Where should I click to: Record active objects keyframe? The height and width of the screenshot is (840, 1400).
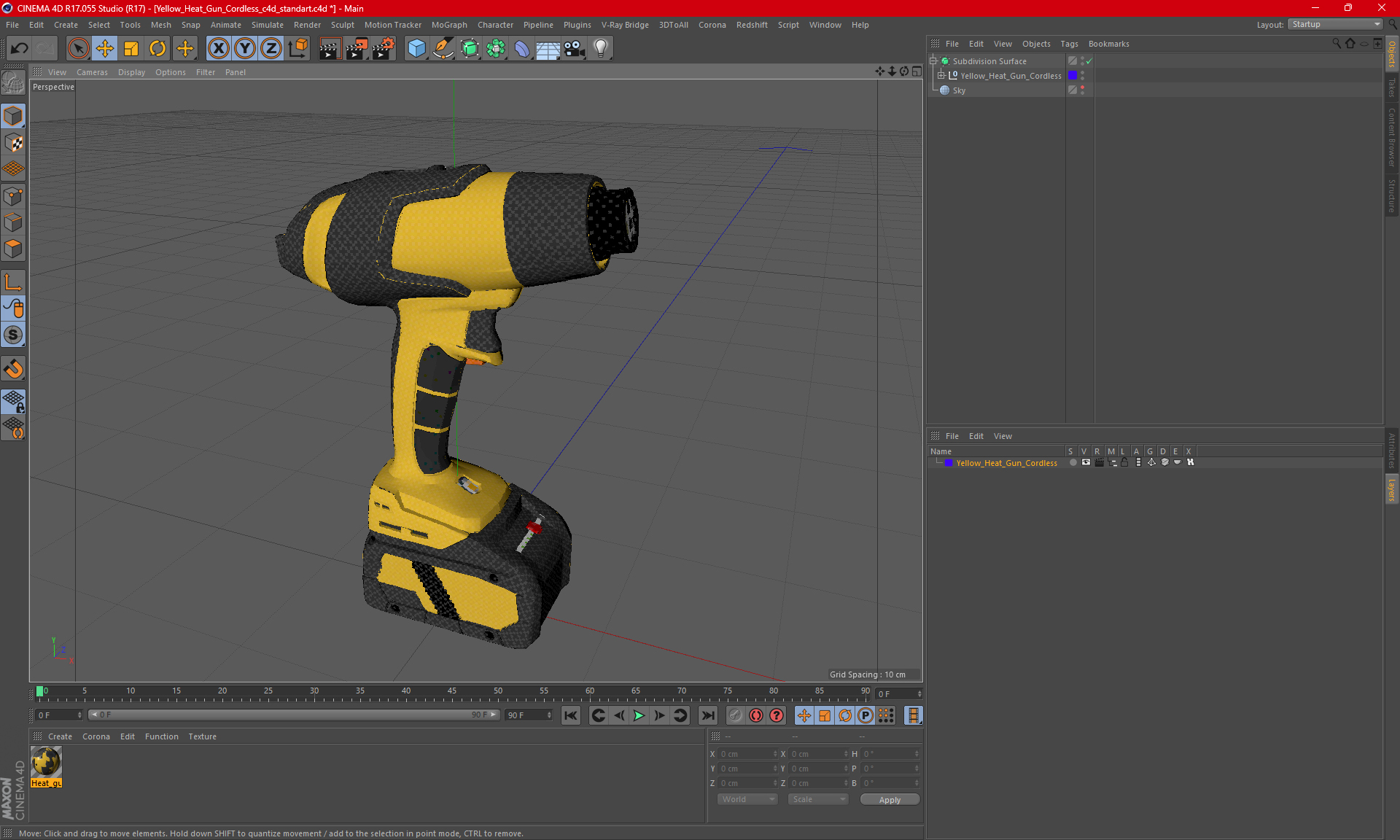[x=735, y=715]
